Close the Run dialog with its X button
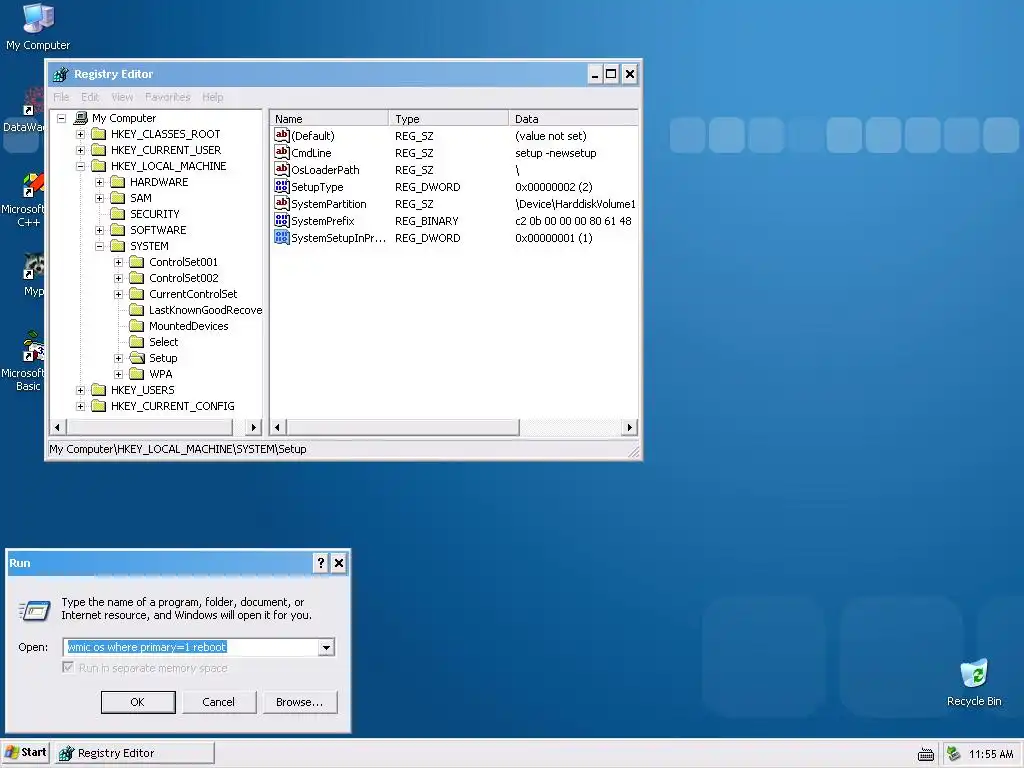This screenshot has width=1024, height=768. [x=339, y=563]
